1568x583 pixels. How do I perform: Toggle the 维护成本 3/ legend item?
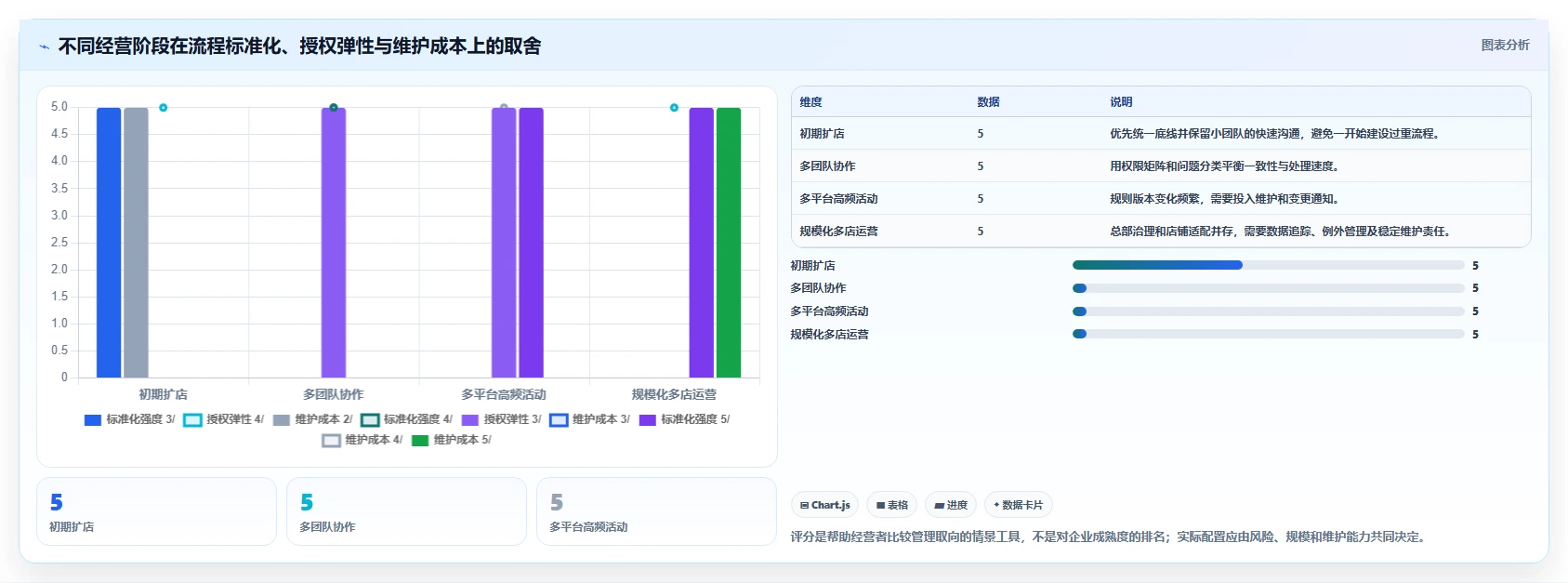(589, 419)
